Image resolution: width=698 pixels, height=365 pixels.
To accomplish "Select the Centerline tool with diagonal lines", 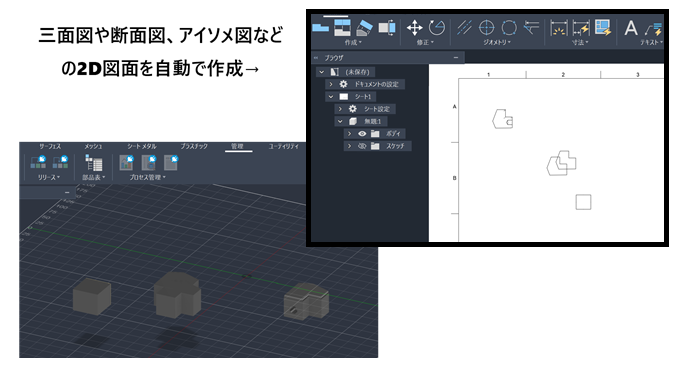I will point(464,28).
